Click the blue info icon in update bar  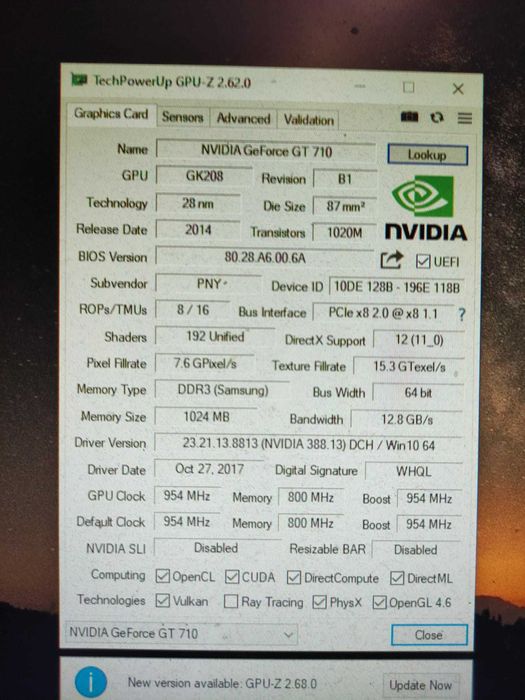pos(91,682)
